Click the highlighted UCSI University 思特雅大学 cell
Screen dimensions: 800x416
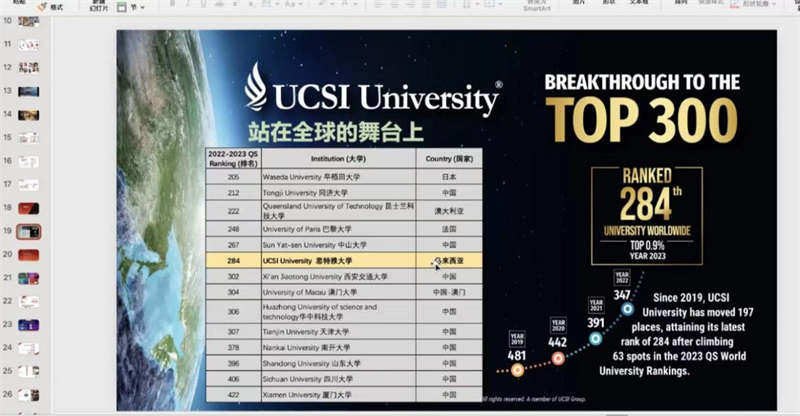[339, 261]
